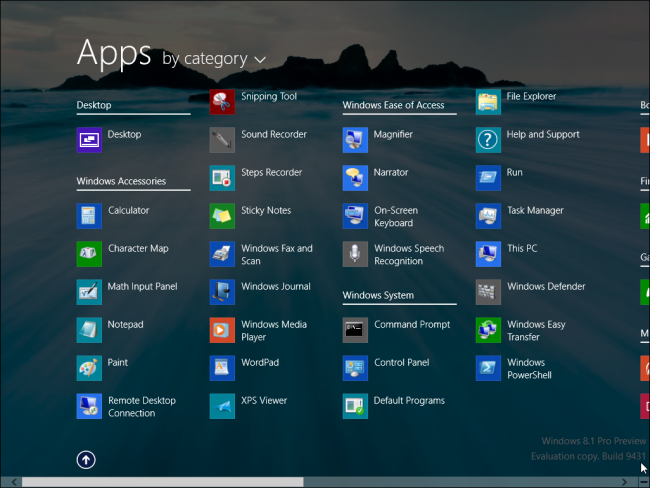The height and width of the screenshot is (488, 650).
Task: Open Windows PowerShell icon
Action: pyautogui.click(x=488, y=368)
